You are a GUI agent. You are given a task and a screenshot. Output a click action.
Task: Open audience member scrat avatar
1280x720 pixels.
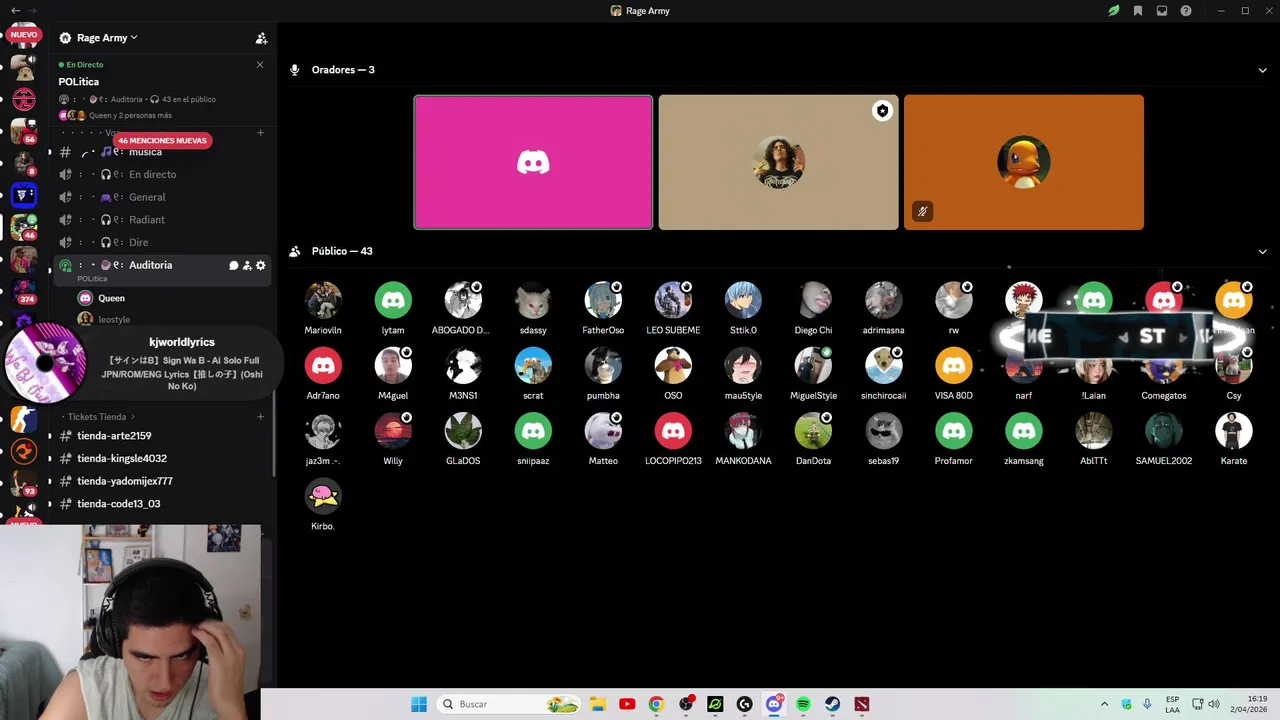tap(533, 366)
